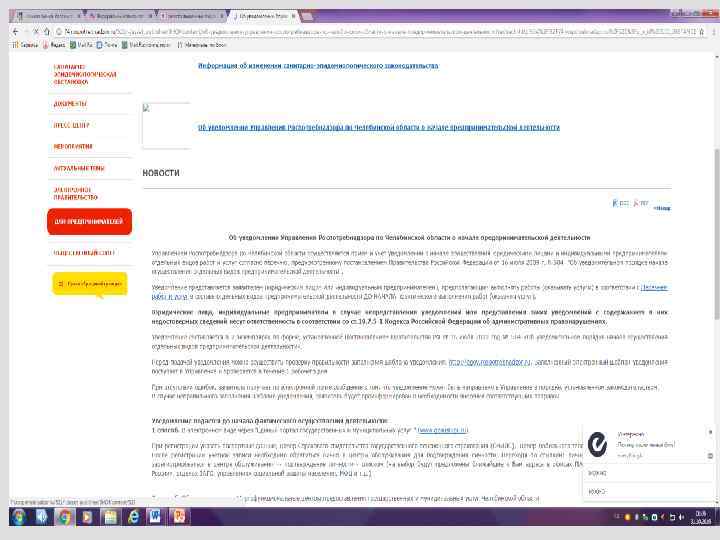Click the second button under the notification

(648, 491)
